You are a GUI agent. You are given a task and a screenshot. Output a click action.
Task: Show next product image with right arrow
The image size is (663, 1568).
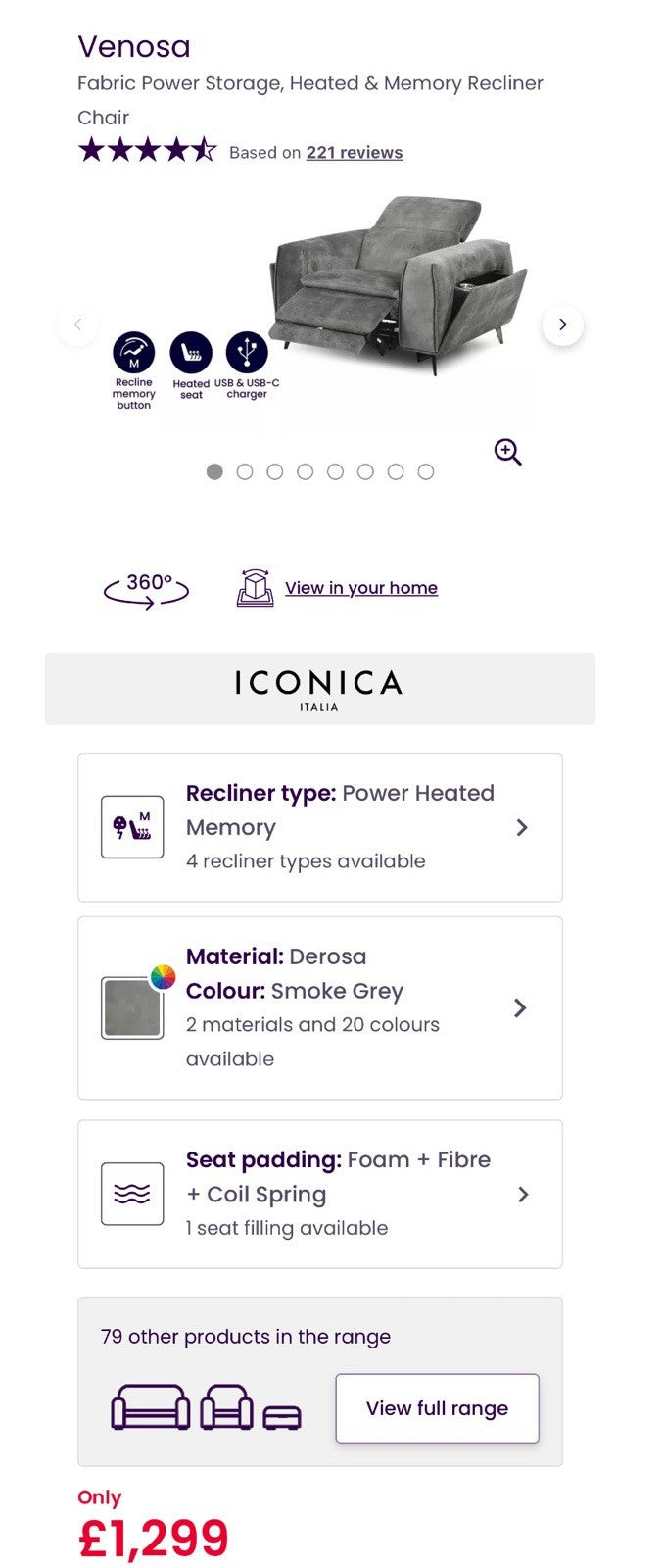tap(562, 325)
